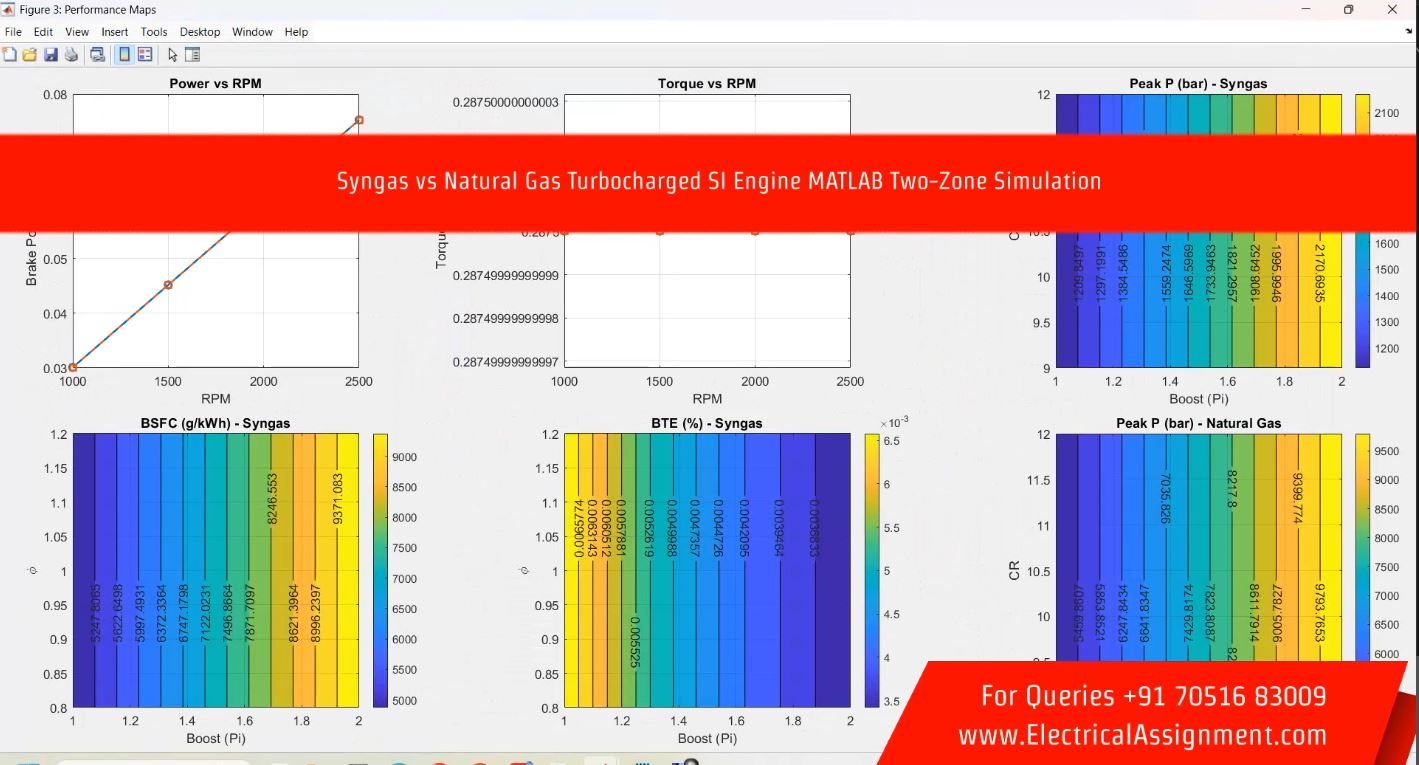Image resolution: width=1419 pixels, height=765 pixels.
Task: Print the figure with the printer icon
Action: tap(71, 55)
